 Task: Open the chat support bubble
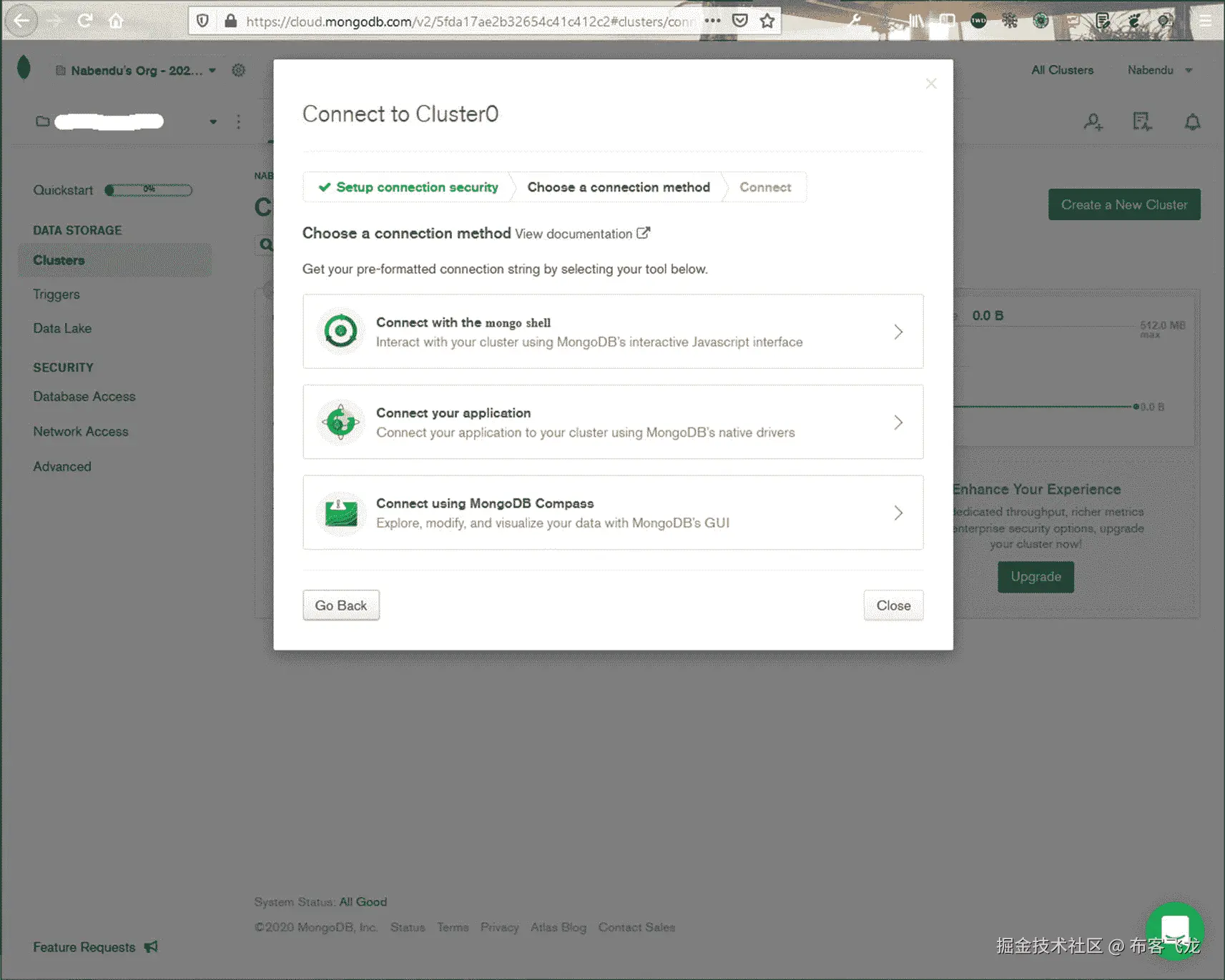pyautogui.click(x=1174, y=930)
